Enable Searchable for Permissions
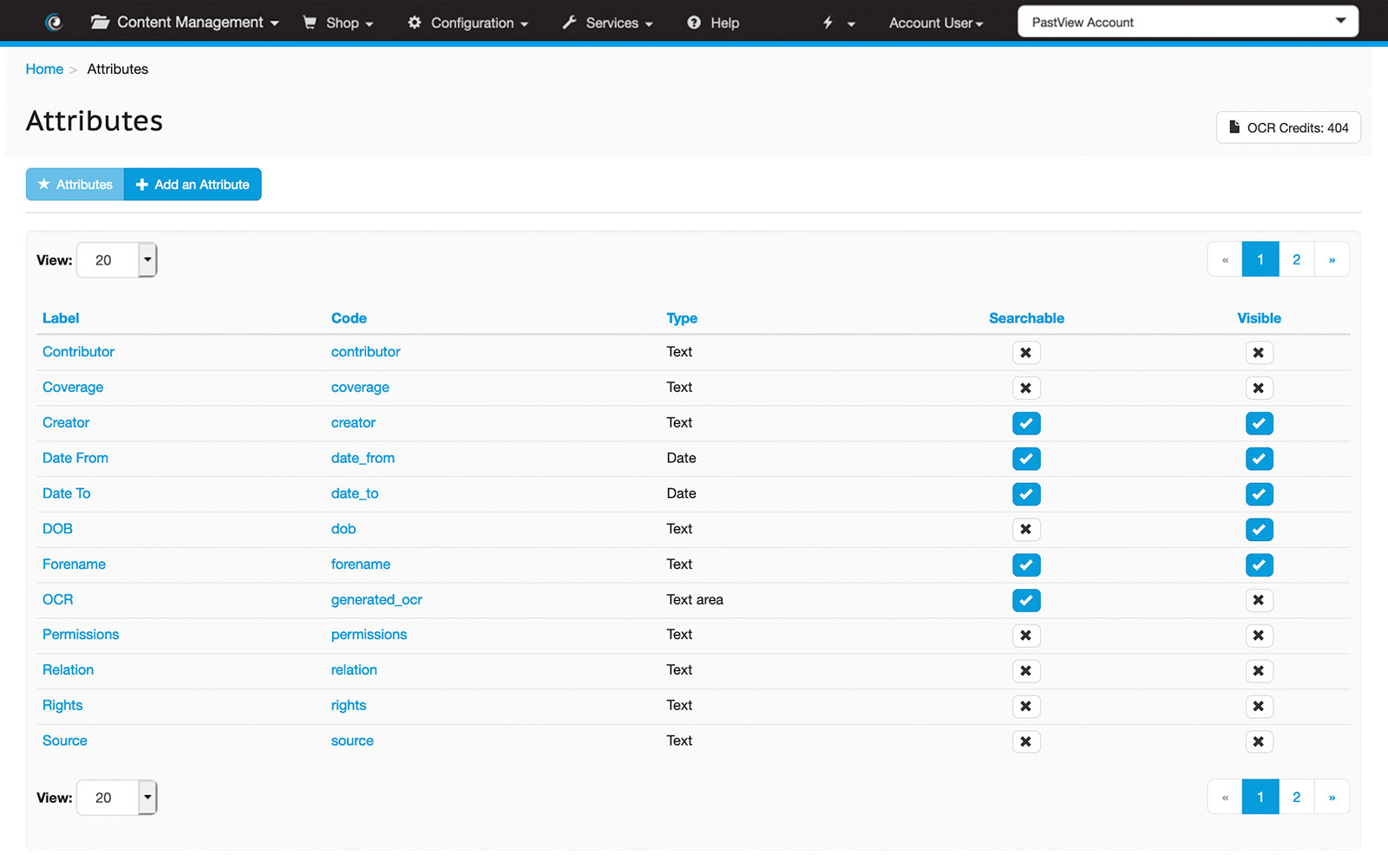The image size is (1388, 868). [1026, 636]
